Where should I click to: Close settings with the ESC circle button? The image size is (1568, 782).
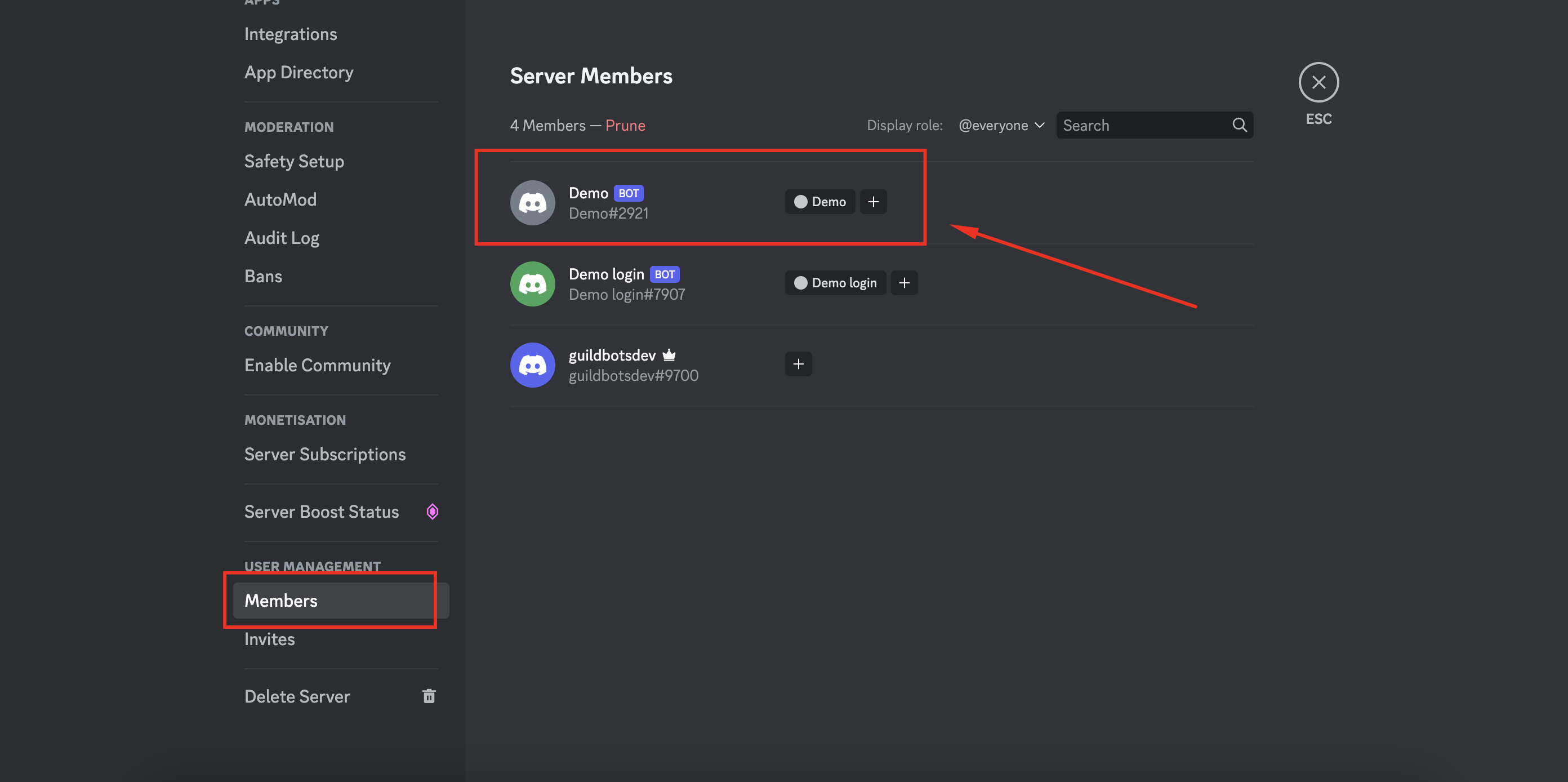[x=1318, y=82]
